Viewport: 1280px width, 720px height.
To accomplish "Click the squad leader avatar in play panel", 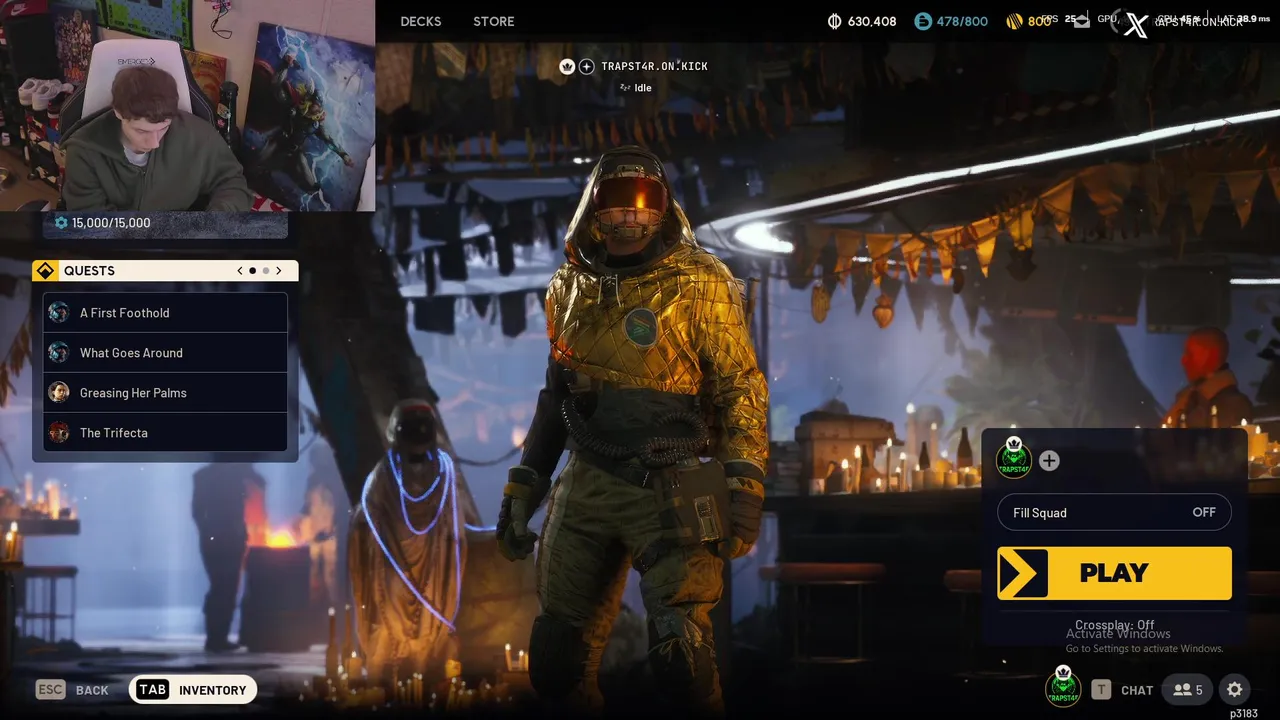I will (1014, 459).
